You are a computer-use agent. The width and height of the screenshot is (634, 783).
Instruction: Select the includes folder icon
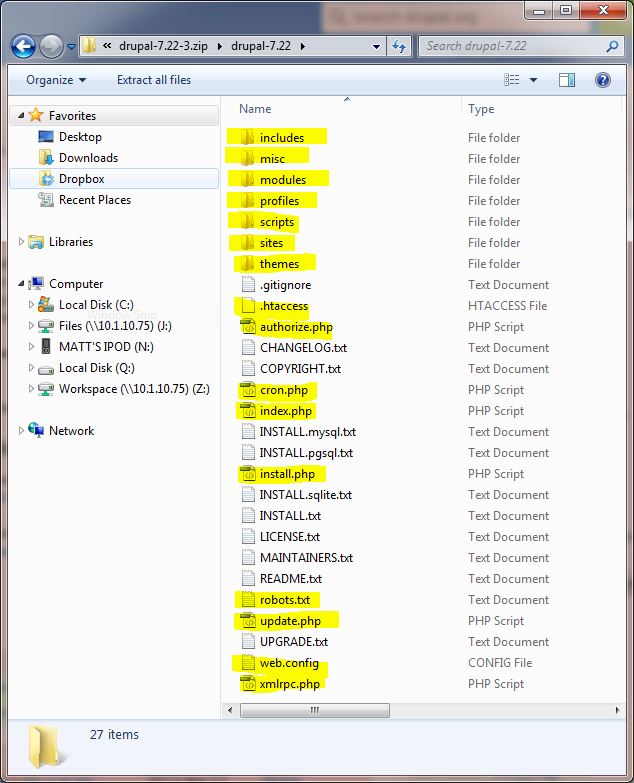pyautogui.click(x=247, y=137)
